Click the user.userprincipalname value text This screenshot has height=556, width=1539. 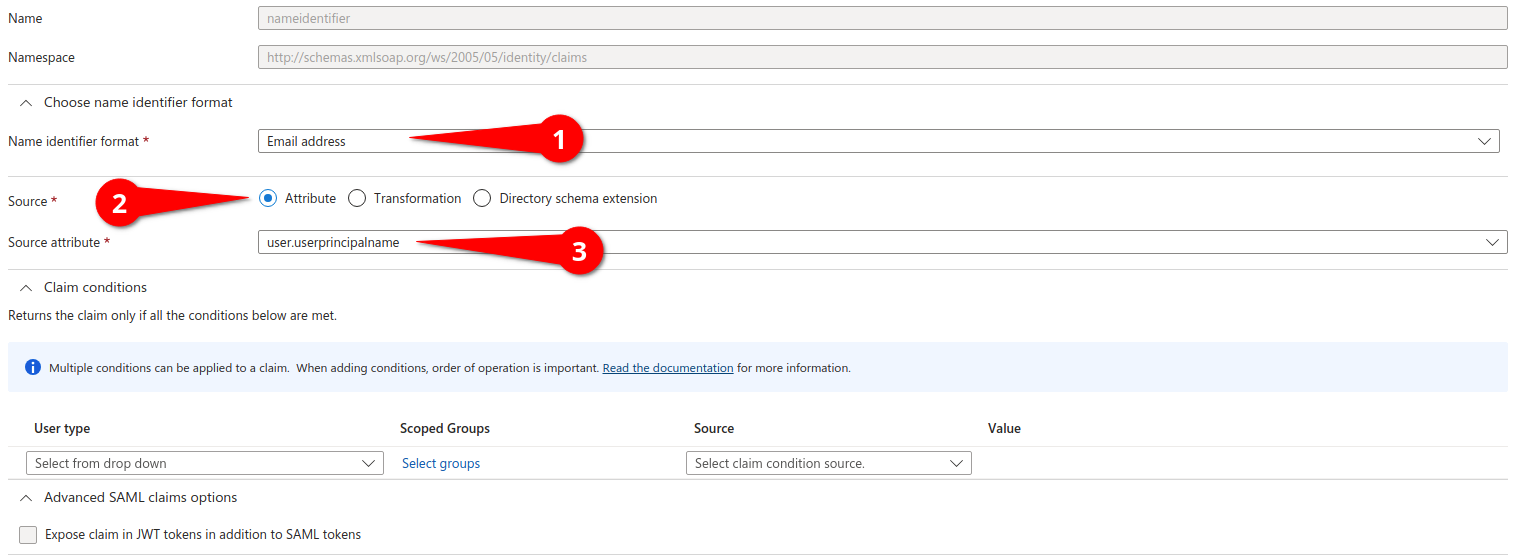point(333,243)
